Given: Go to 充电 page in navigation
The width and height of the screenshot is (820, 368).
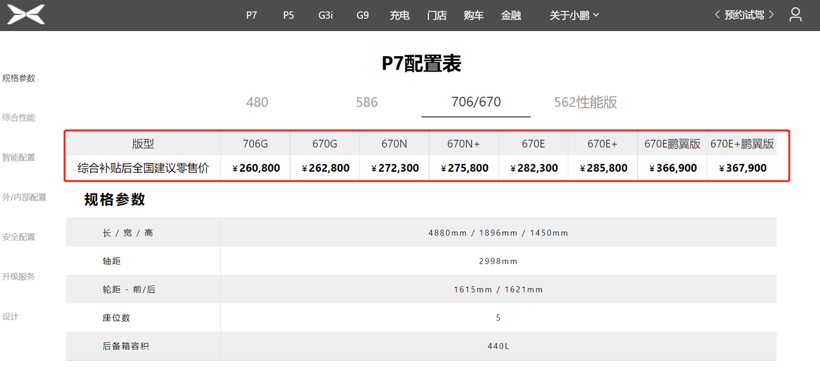Looking at the screenshot, I should 400,15.
